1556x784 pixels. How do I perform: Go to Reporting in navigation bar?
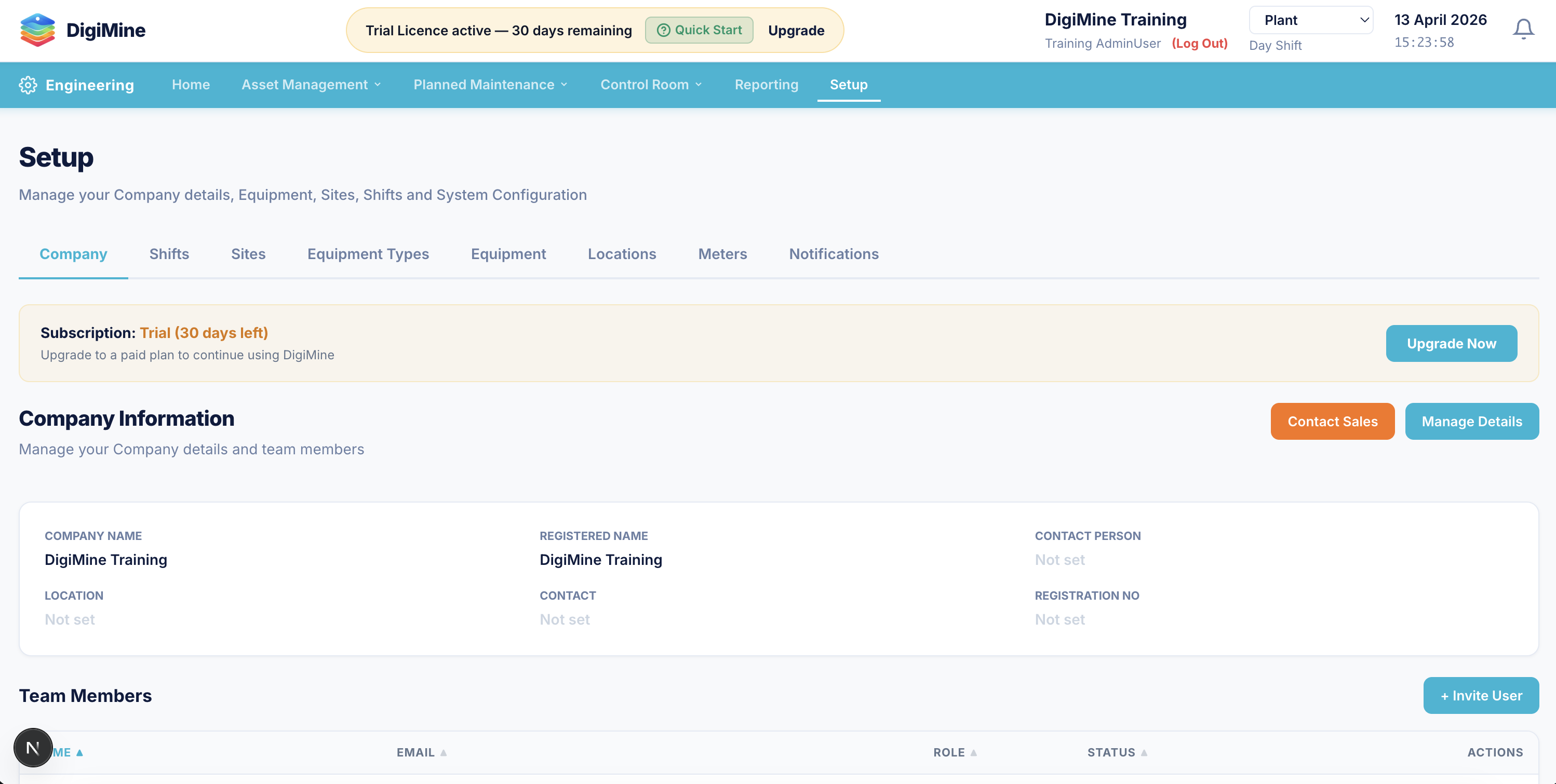[x=766, y=85]
